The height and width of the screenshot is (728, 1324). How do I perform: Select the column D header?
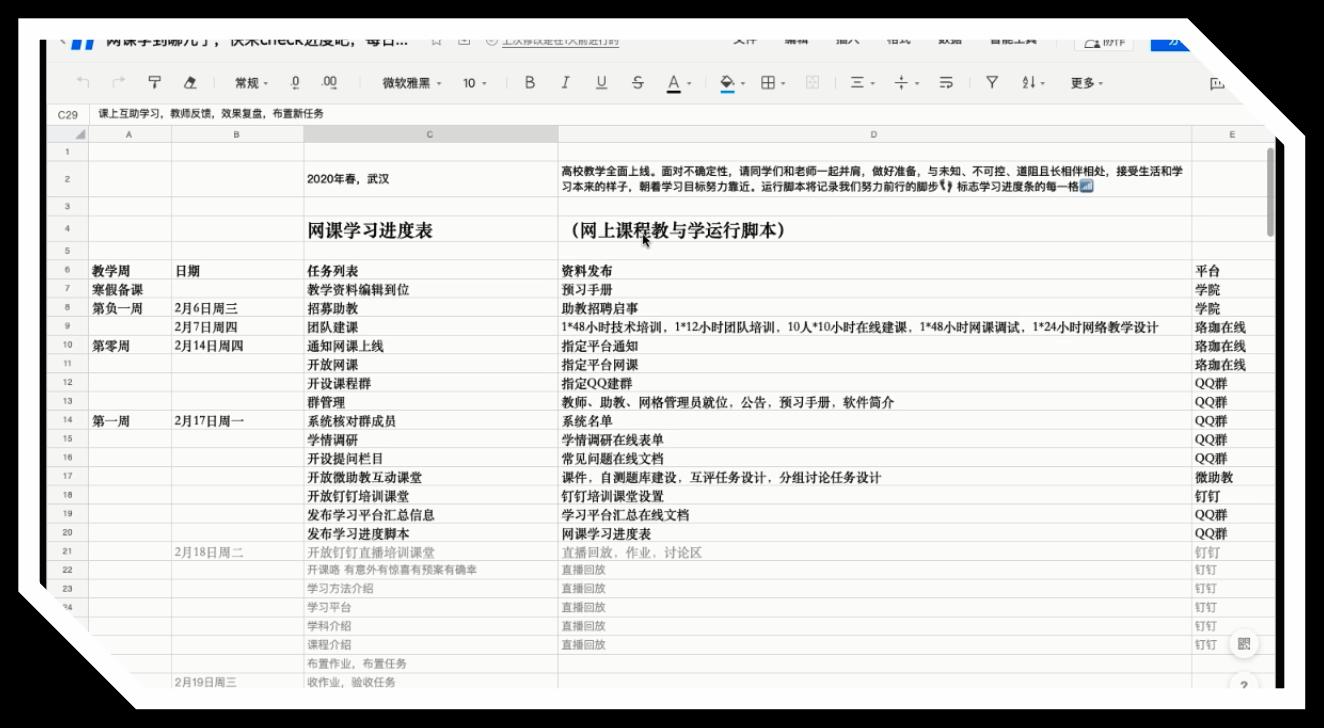[874, 133]
